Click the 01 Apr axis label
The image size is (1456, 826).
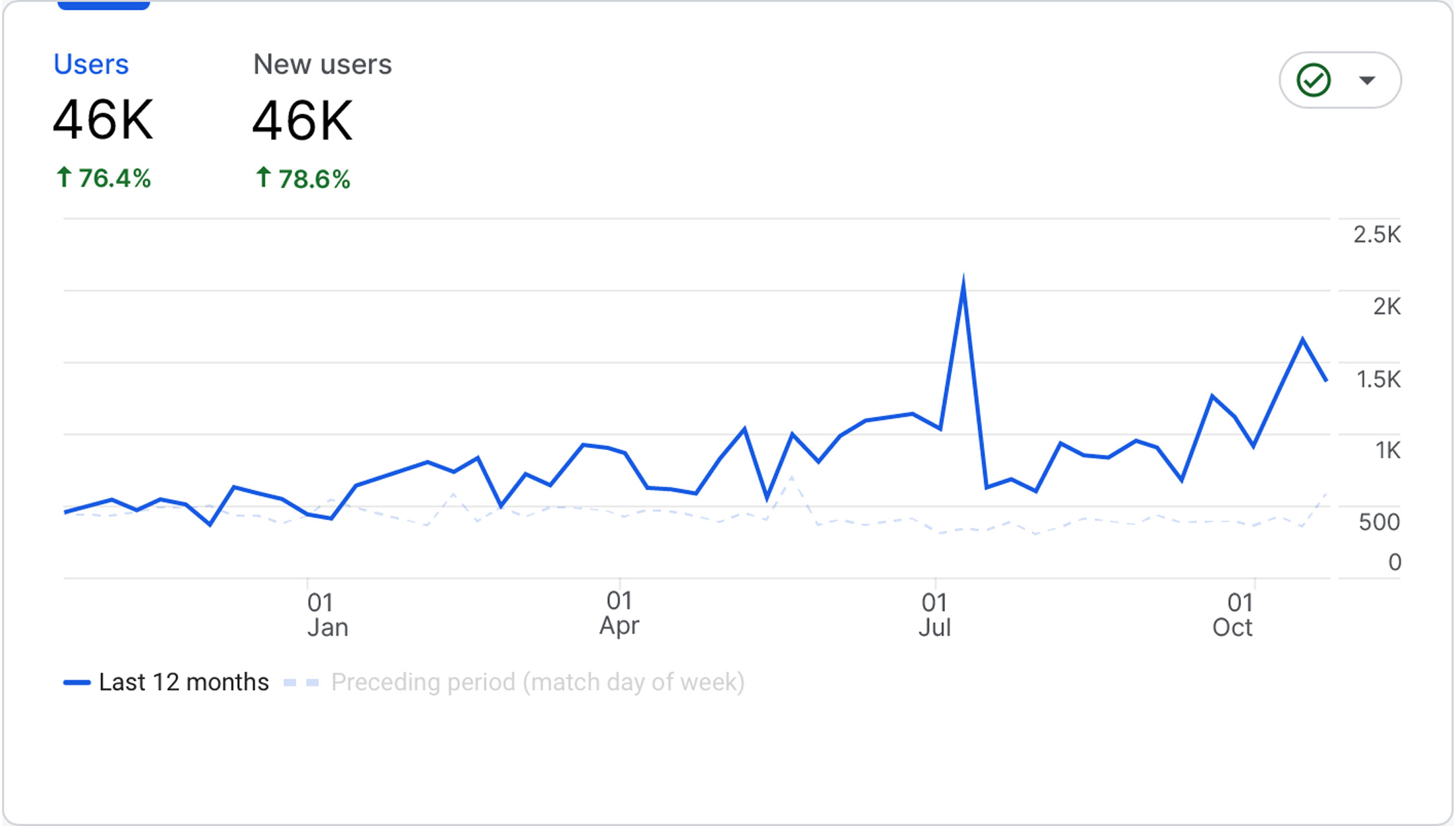pyautogui.click(x=619, y=613)
